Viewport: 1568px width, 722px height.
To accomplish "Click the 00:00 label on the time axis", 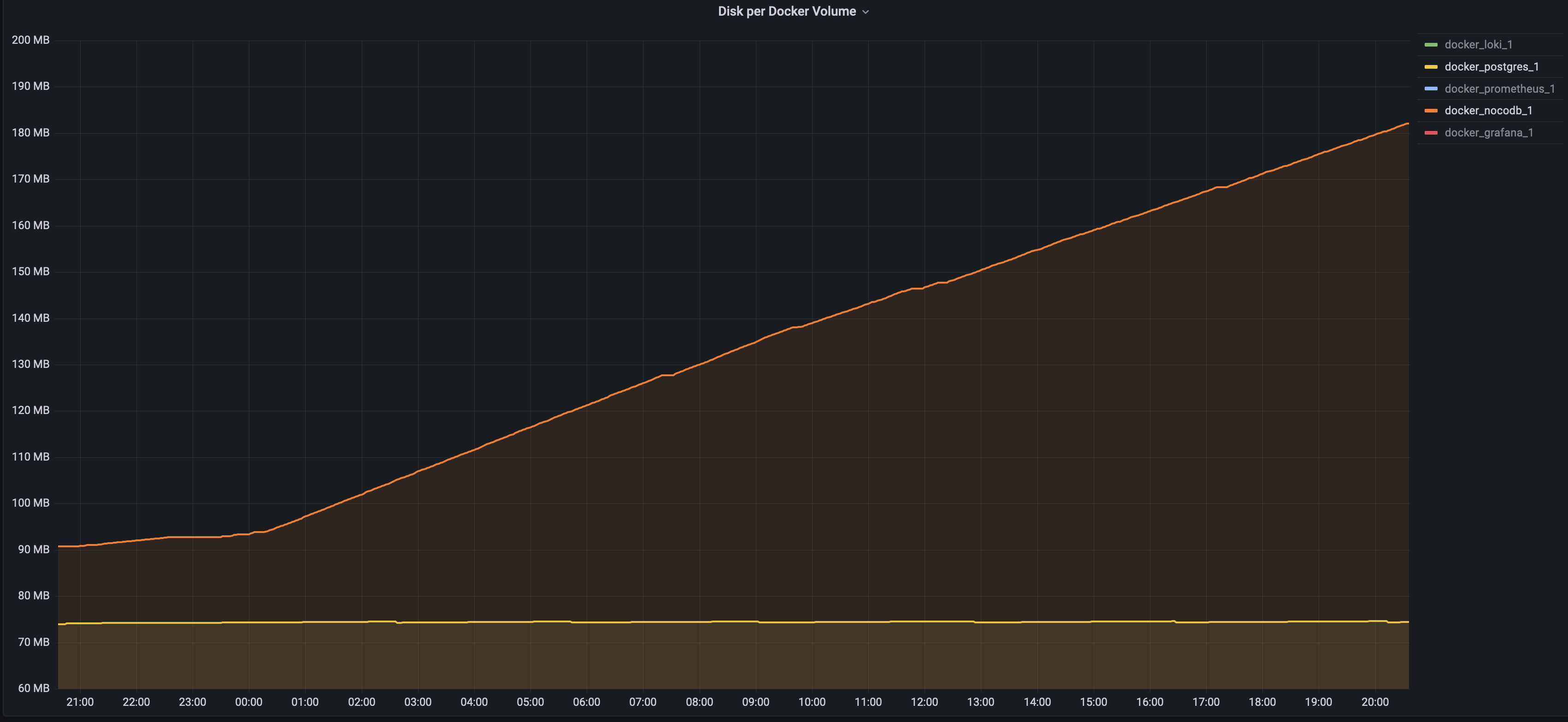I will tap(248, 702).
